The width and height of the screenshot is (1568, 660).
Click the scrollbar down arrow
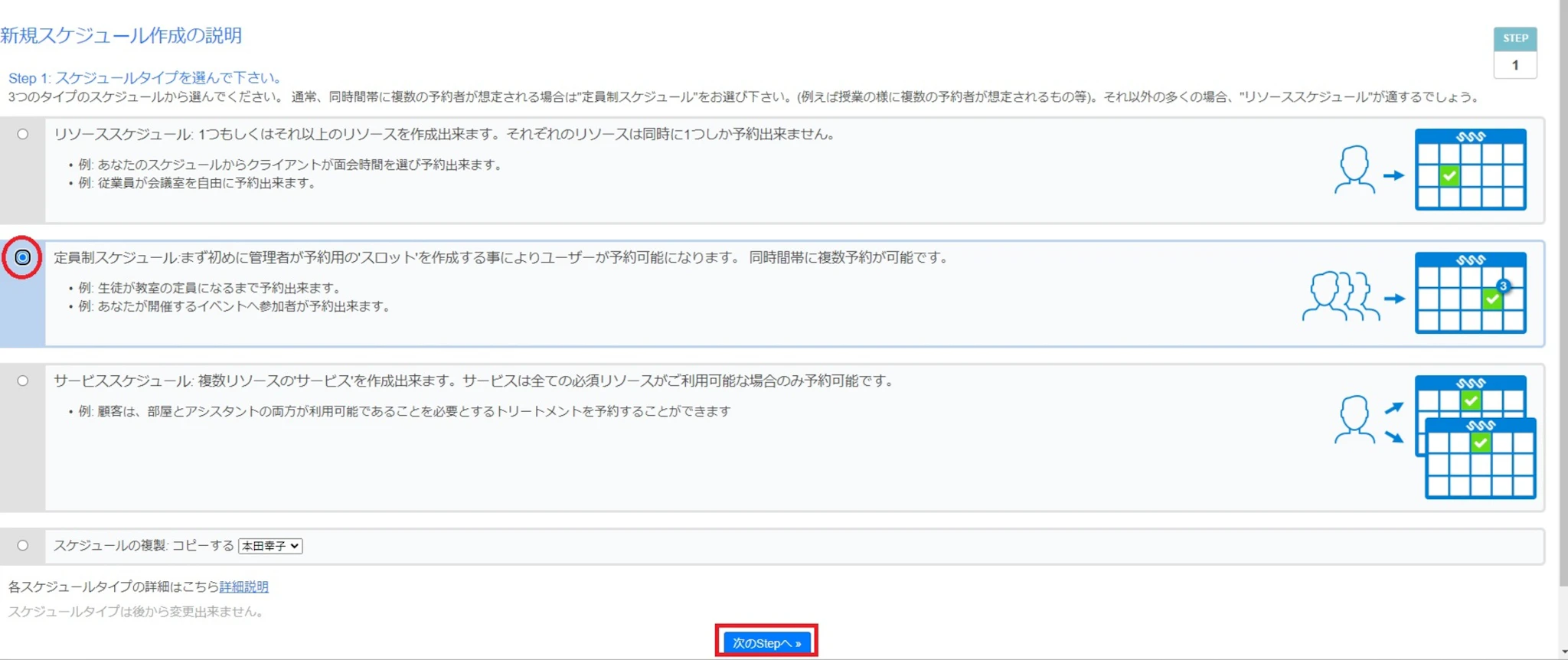point(1563,653)
